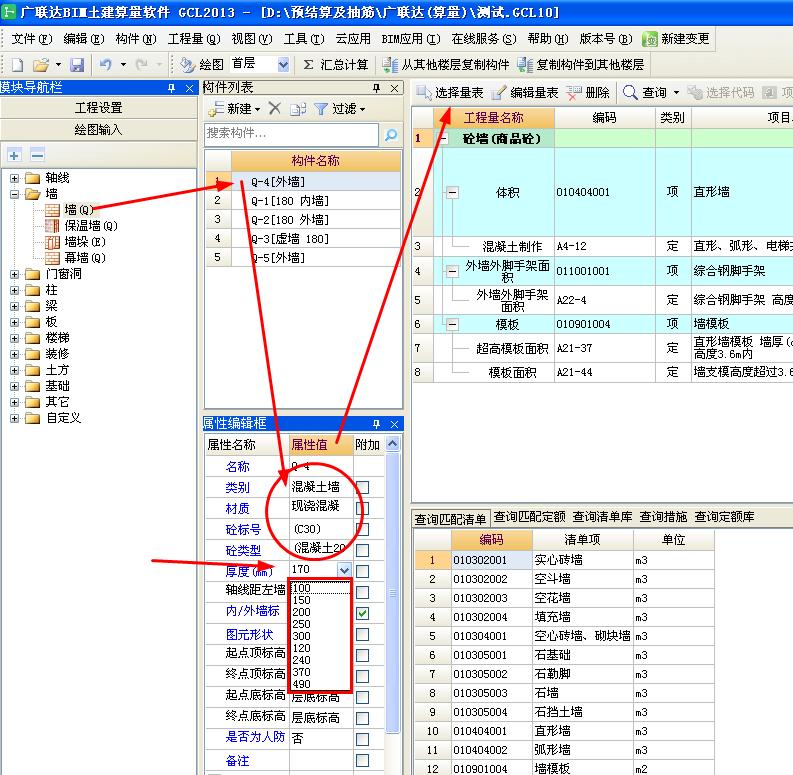Viewport: 793px width, 775px height.
Task: Expand the 柱 tree folder
Action: tap(14, 290)
